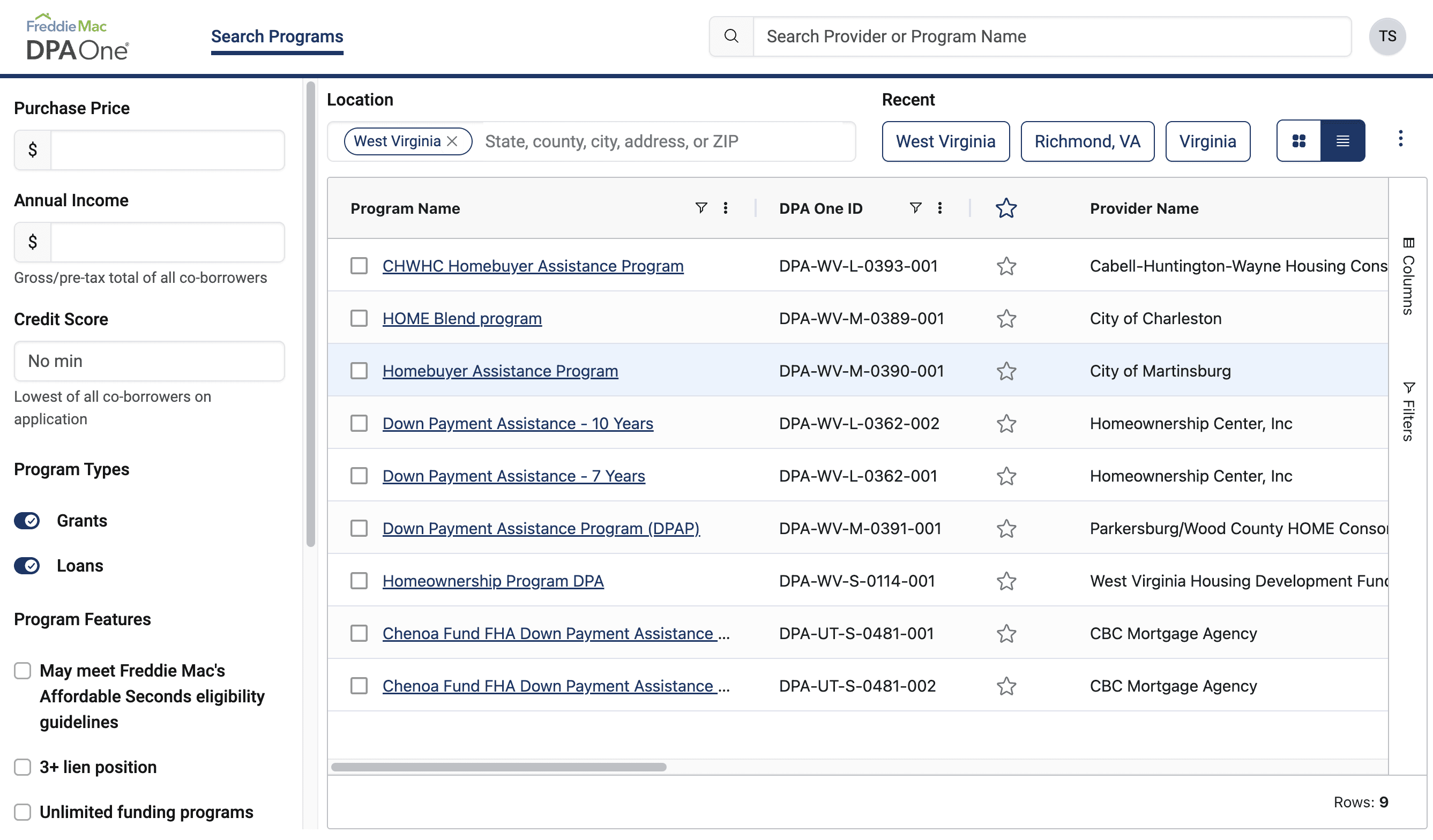
Task: Switch to grid card view icon
Action: (x=1298, y=141)
